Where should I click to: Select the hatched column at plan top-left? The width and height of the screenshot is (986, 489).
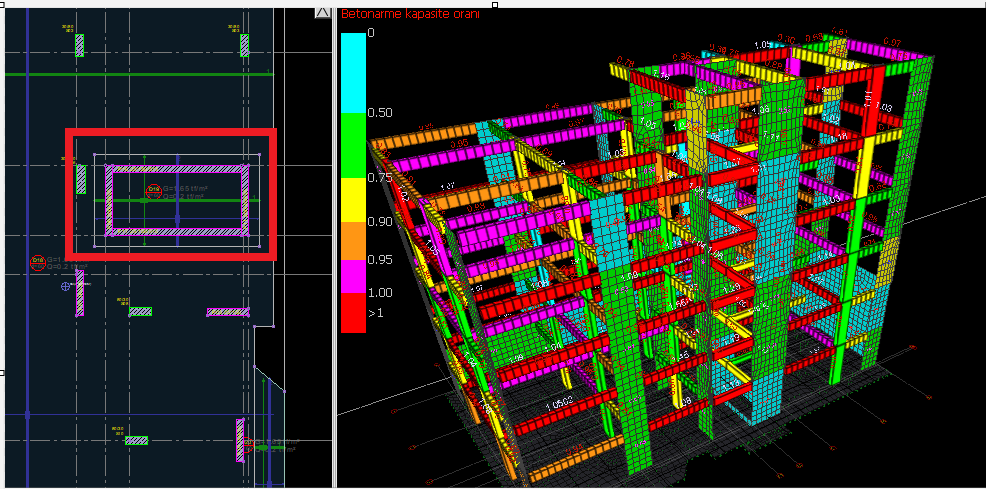(x=79, y=45)
